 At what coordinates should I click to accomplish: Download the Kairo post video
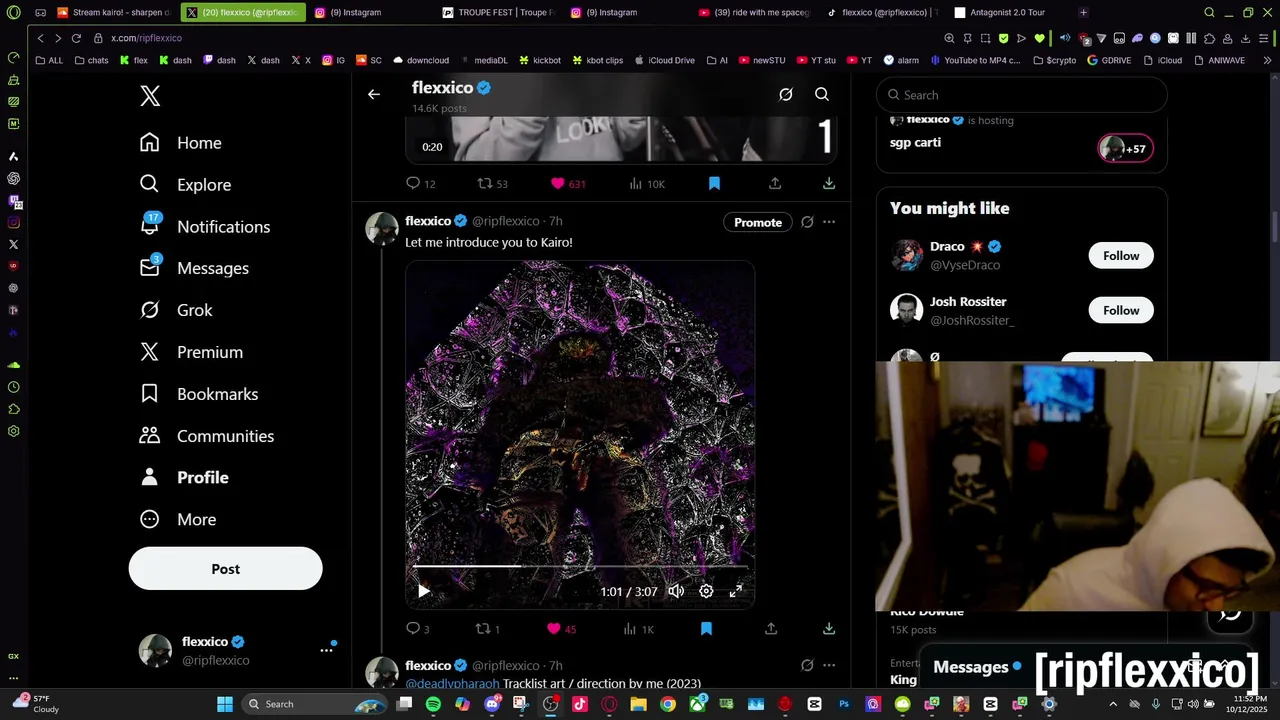(x=829, y=629)
